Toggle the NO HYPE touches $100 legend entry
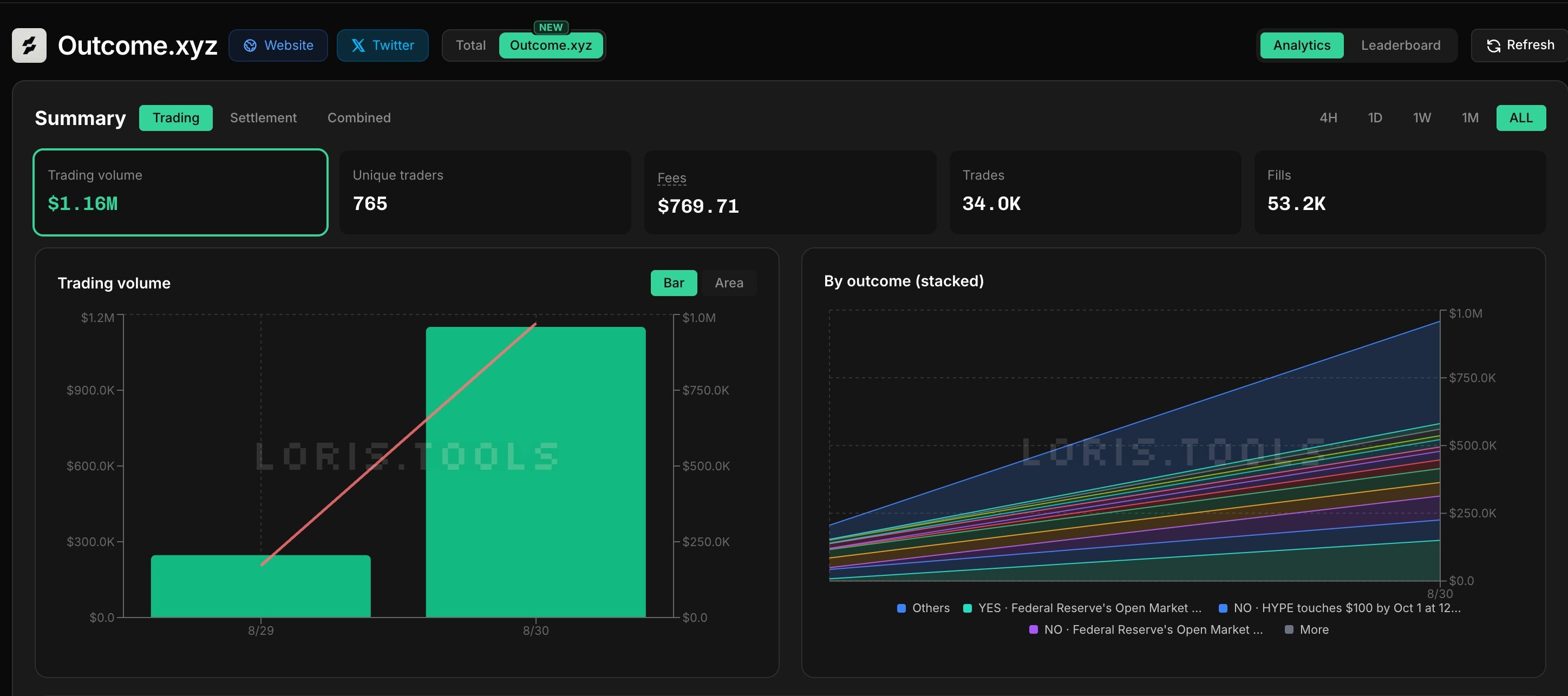The height and width of the screenshot is (696, 1568). [1339, 608]
